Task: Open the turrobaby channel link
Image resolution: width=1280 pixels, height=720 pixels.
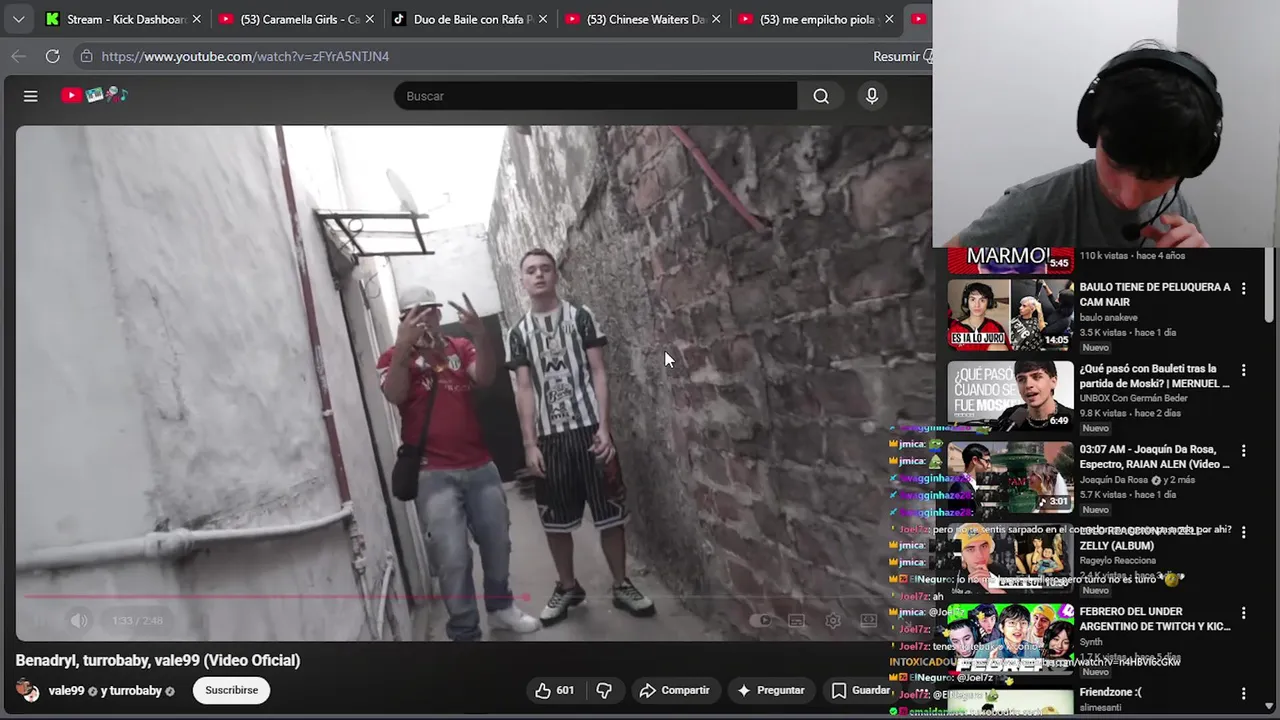Action: tap(135, 691)
